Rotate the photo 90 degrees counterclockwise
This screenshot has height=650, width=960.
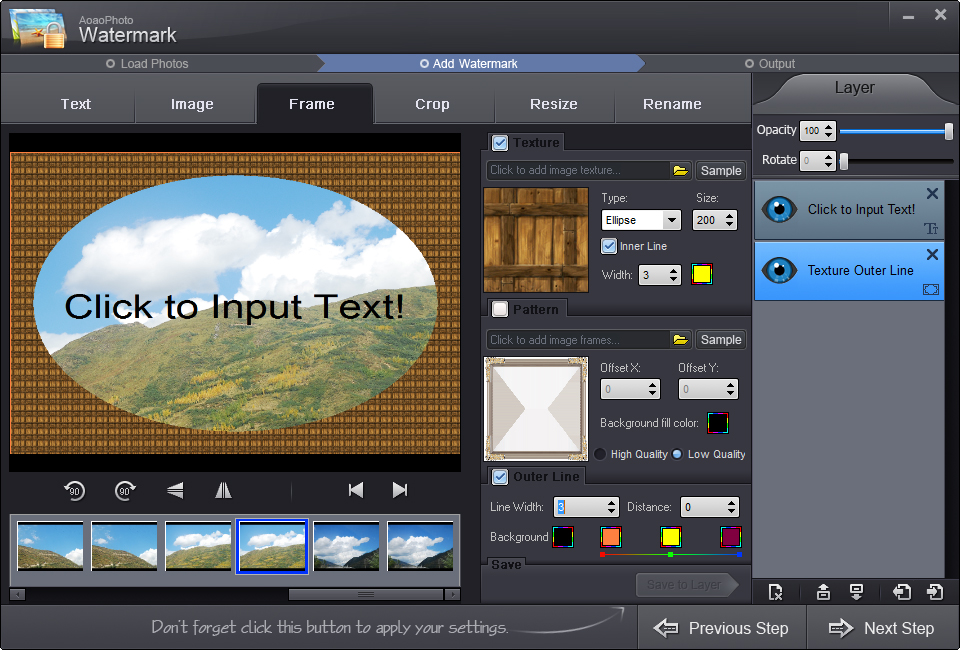(x=74, y=490)
